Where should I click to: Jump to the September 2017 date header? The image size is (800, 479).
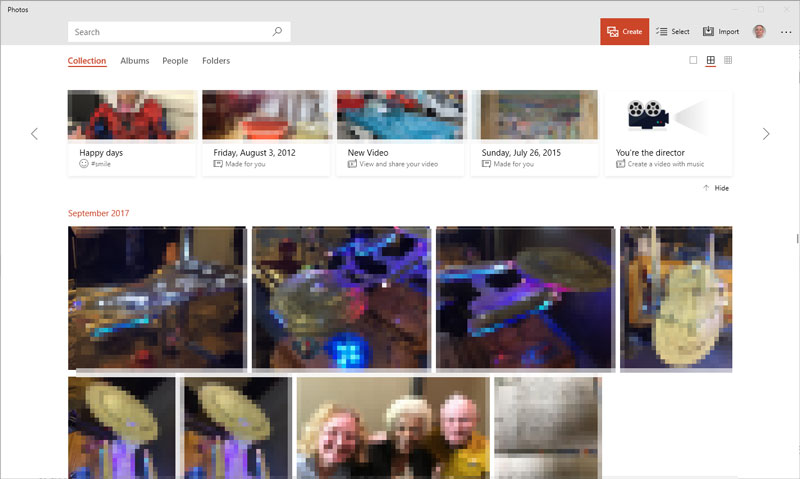coord(98,213)
